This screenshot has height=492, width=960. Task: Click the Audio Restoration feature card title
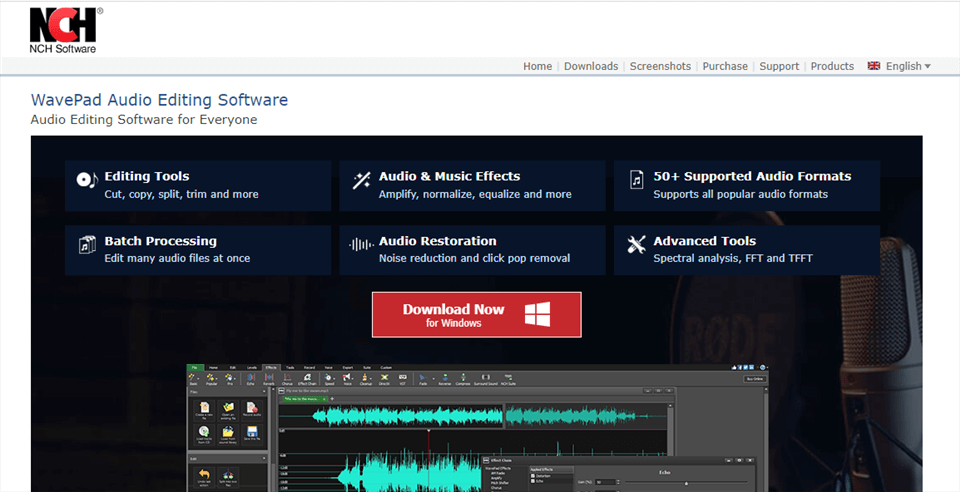tap(438, 241)
